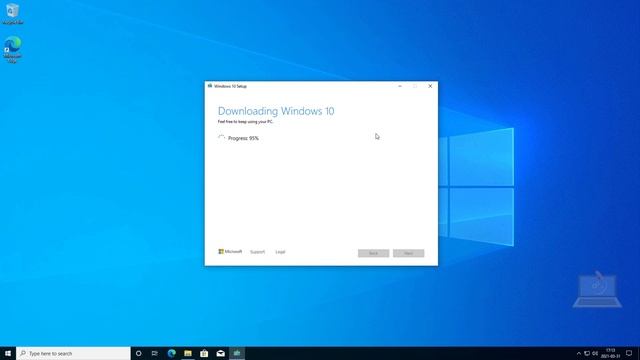The height and width of the screenshot is (360, 640).
Task: Close the Windows 10 Setup window
Action: (430, 86)
